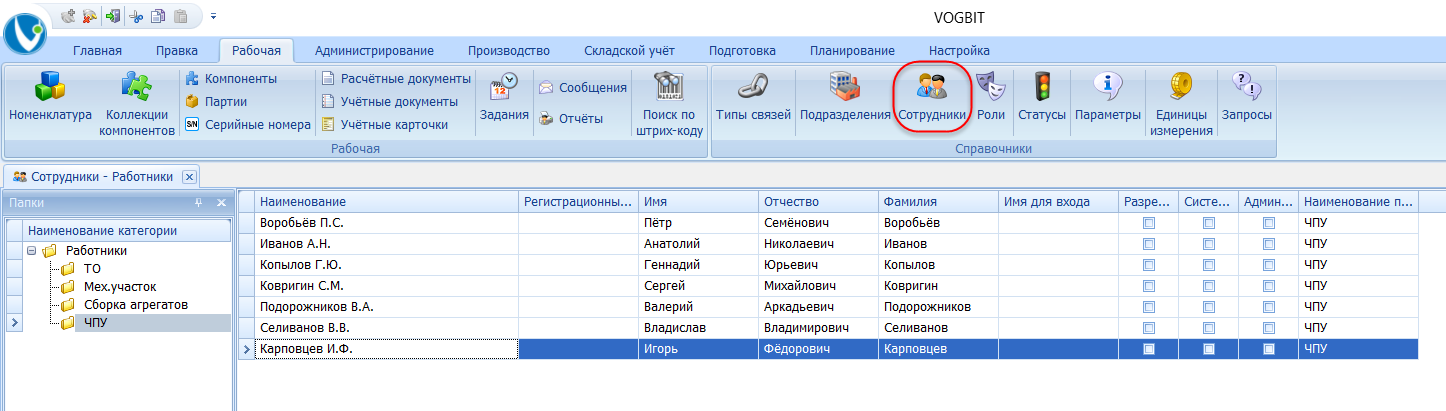The image size is (1446, 411).
Task: Switch to the Подготовка ribbon tab
Action: pyautogui.click(x=742, y=50)
